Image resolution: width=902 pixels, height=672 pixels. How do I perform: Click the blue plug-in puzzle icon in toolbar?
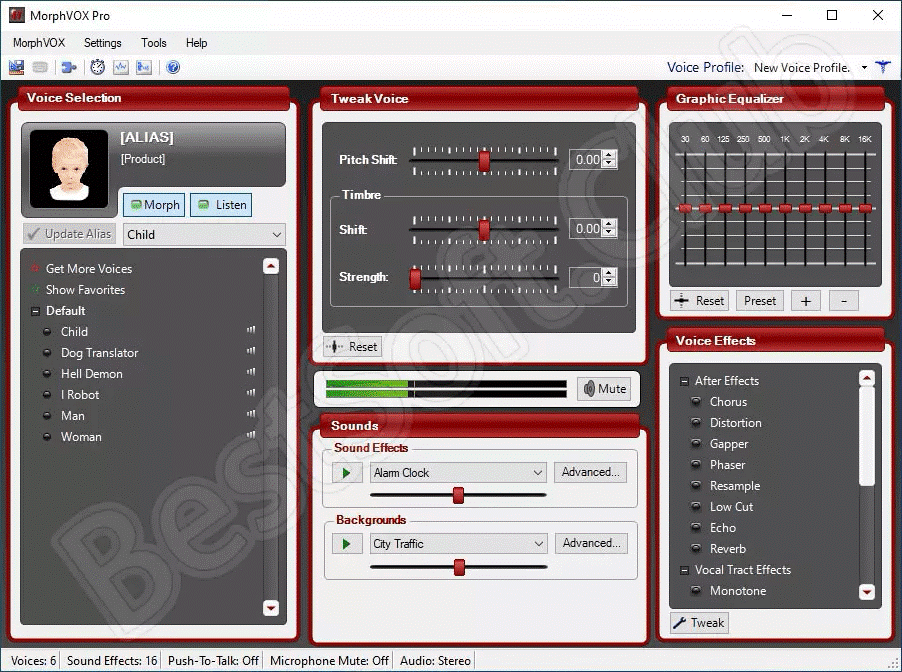[x=68, y=67]
